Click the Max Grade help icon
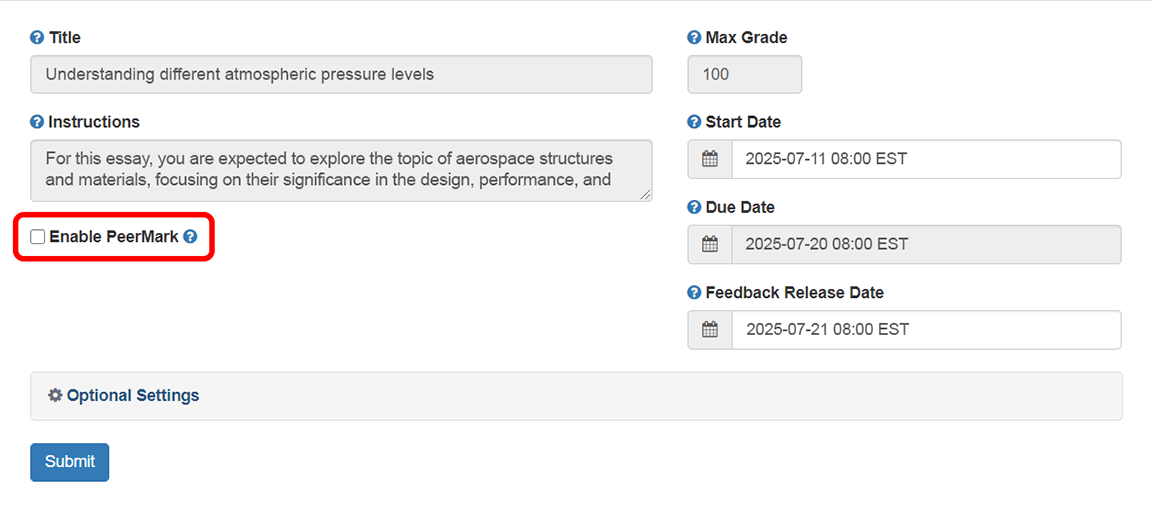The image size is (1152, 512). click(x=694, y=38)
